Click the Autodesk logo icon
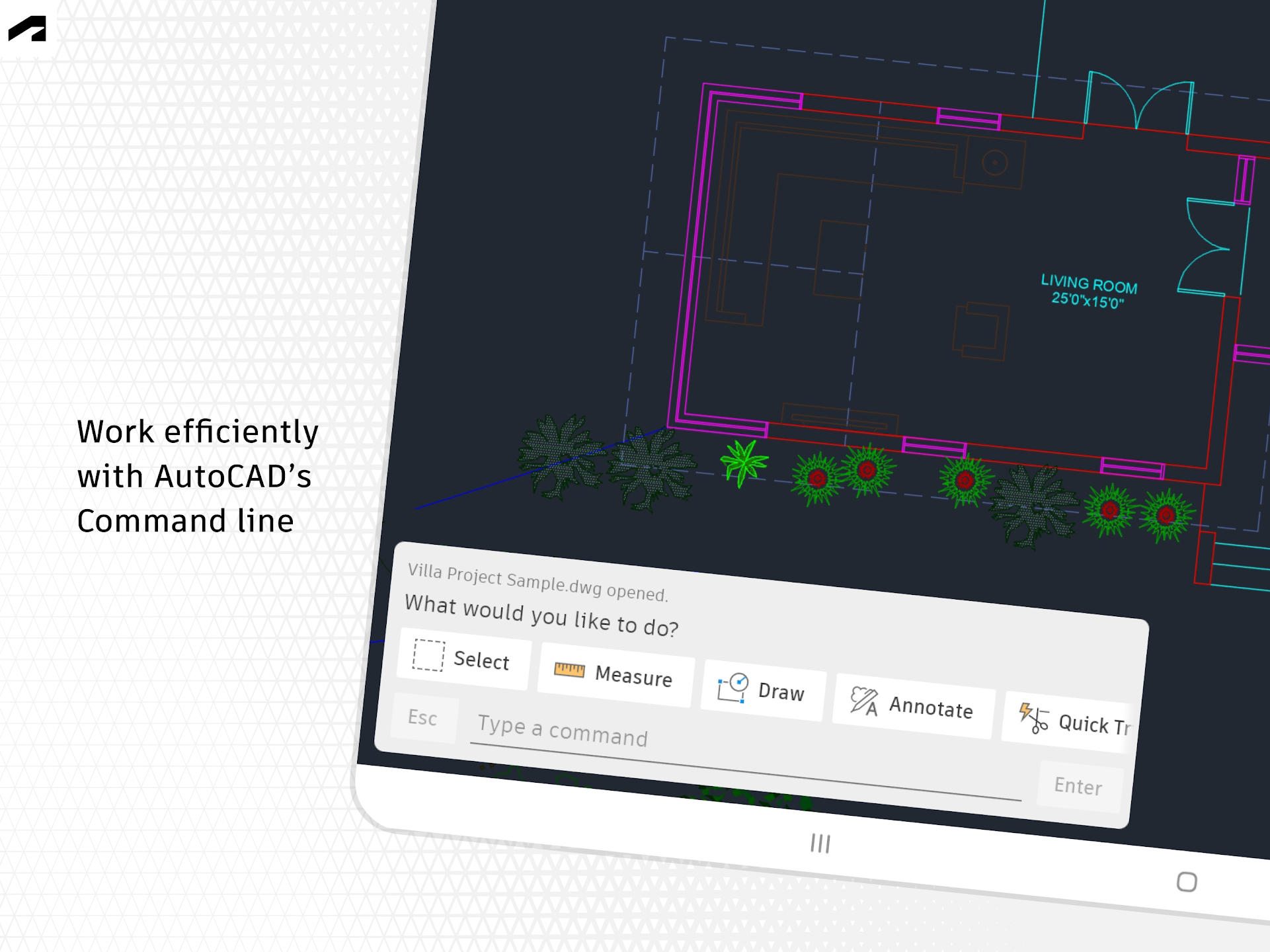1270x952 pixels. (28, 29)
